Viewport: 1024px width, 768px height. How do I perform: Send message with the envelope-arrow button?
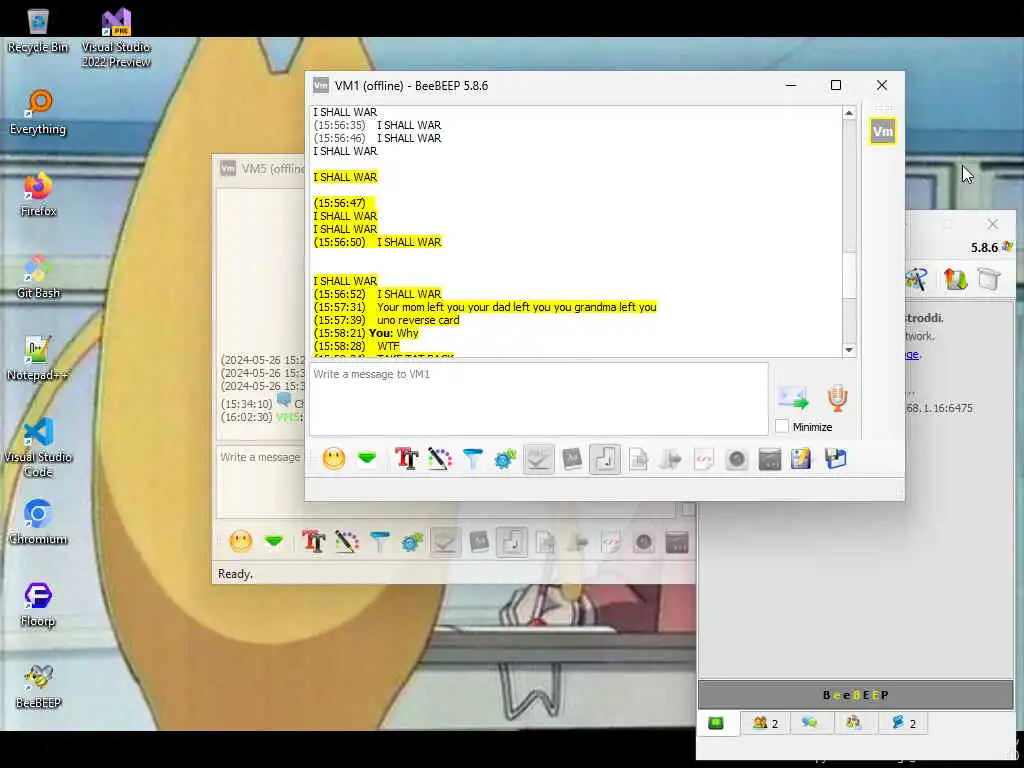coord(793,397)
